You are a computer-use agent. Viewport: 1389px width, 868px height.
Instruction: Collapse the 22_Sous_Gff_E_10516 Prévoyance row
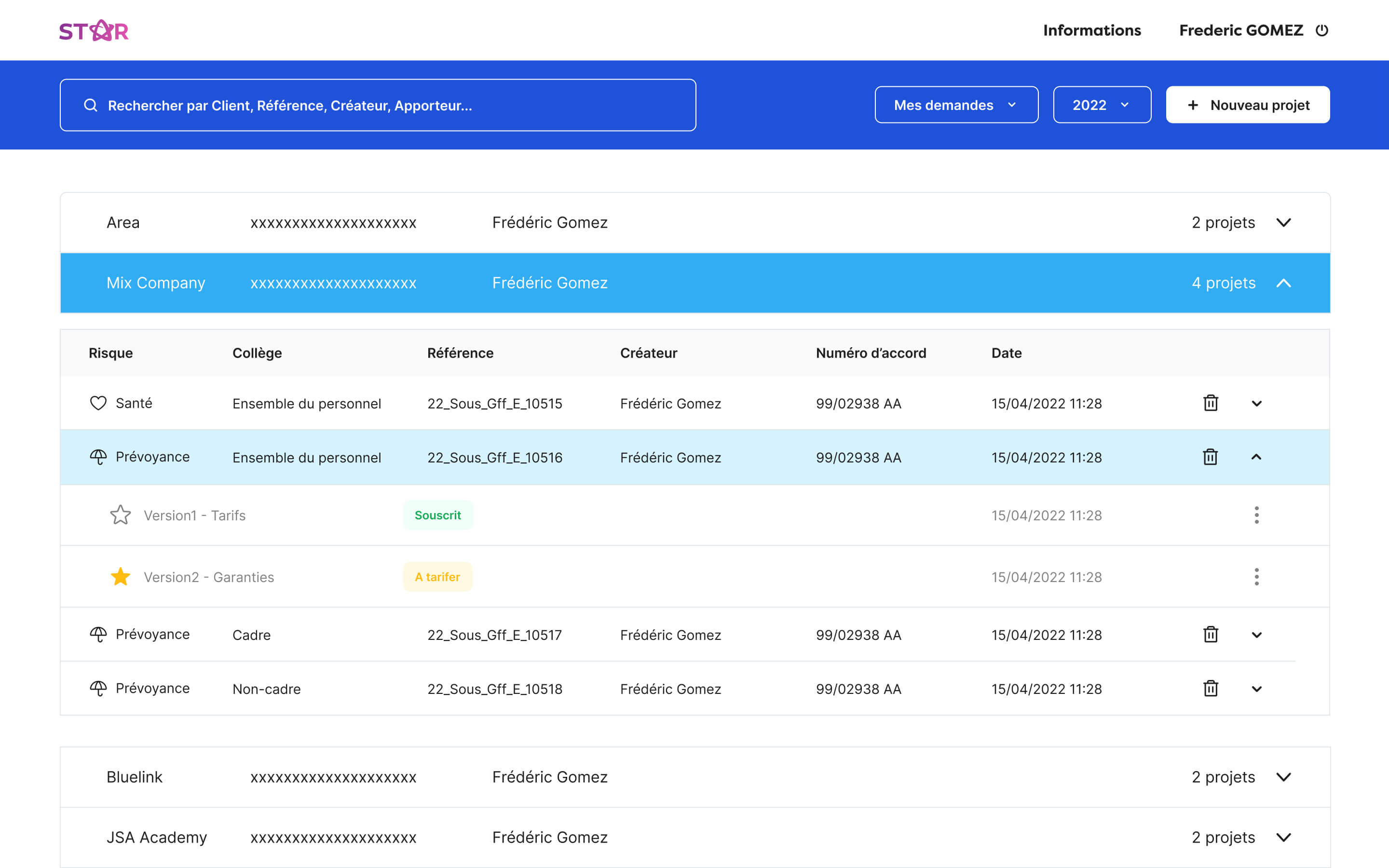click(1256, 457)
